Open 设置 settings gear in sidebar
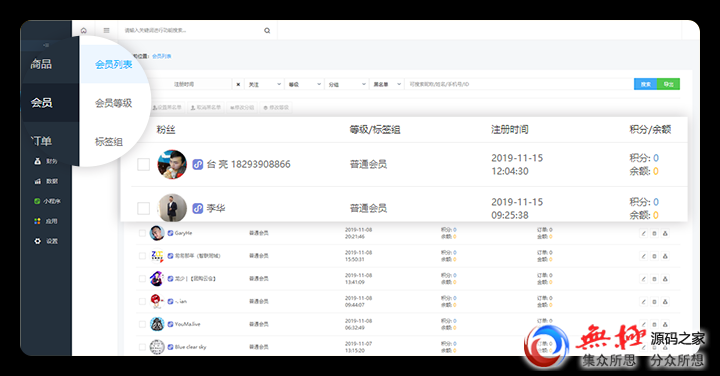The height and width of the screenshot is (376, 720). (x=46, y=241)
